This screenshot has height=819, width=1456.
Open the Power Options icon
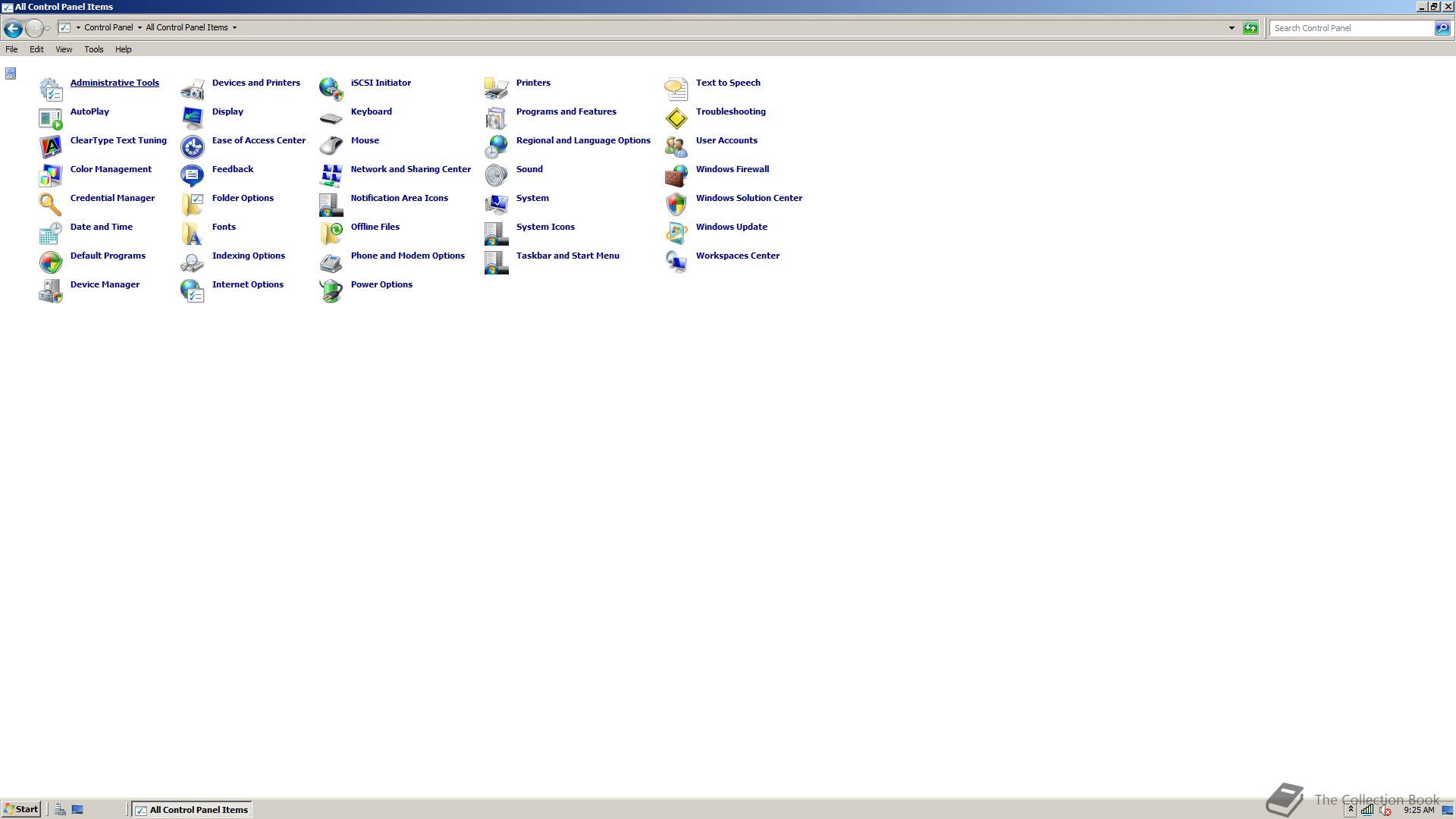331,291
